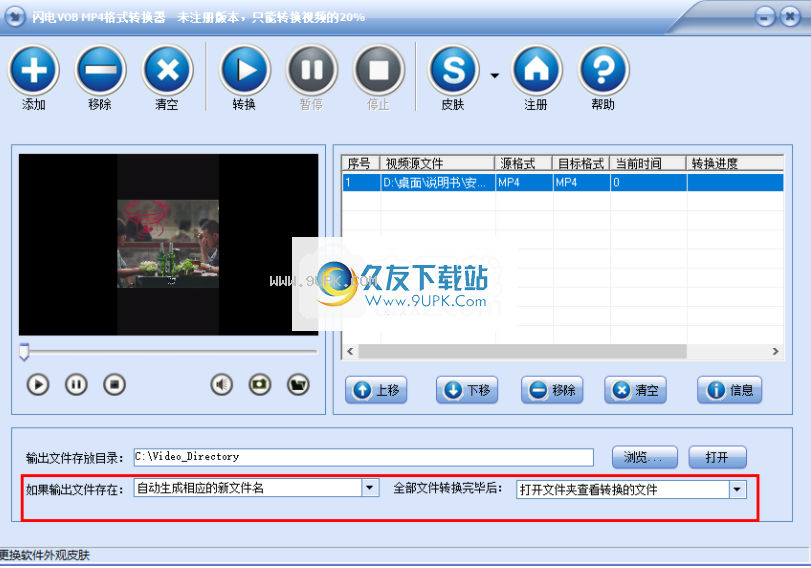Open the 全部文件转换完毕后 dropdown
The image size is (811, 568).
737,489
